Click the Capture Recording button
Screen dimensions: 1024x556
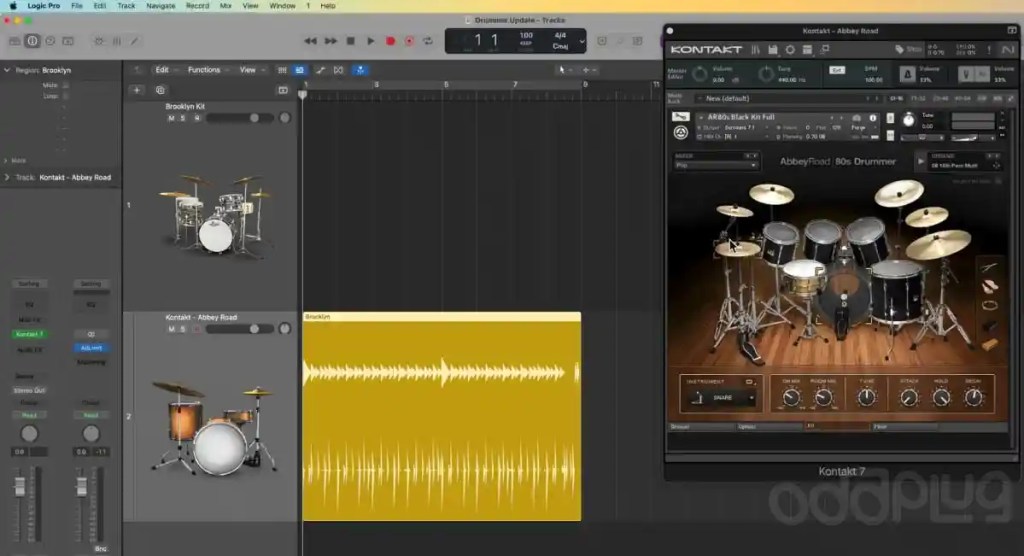click(409, 41)
